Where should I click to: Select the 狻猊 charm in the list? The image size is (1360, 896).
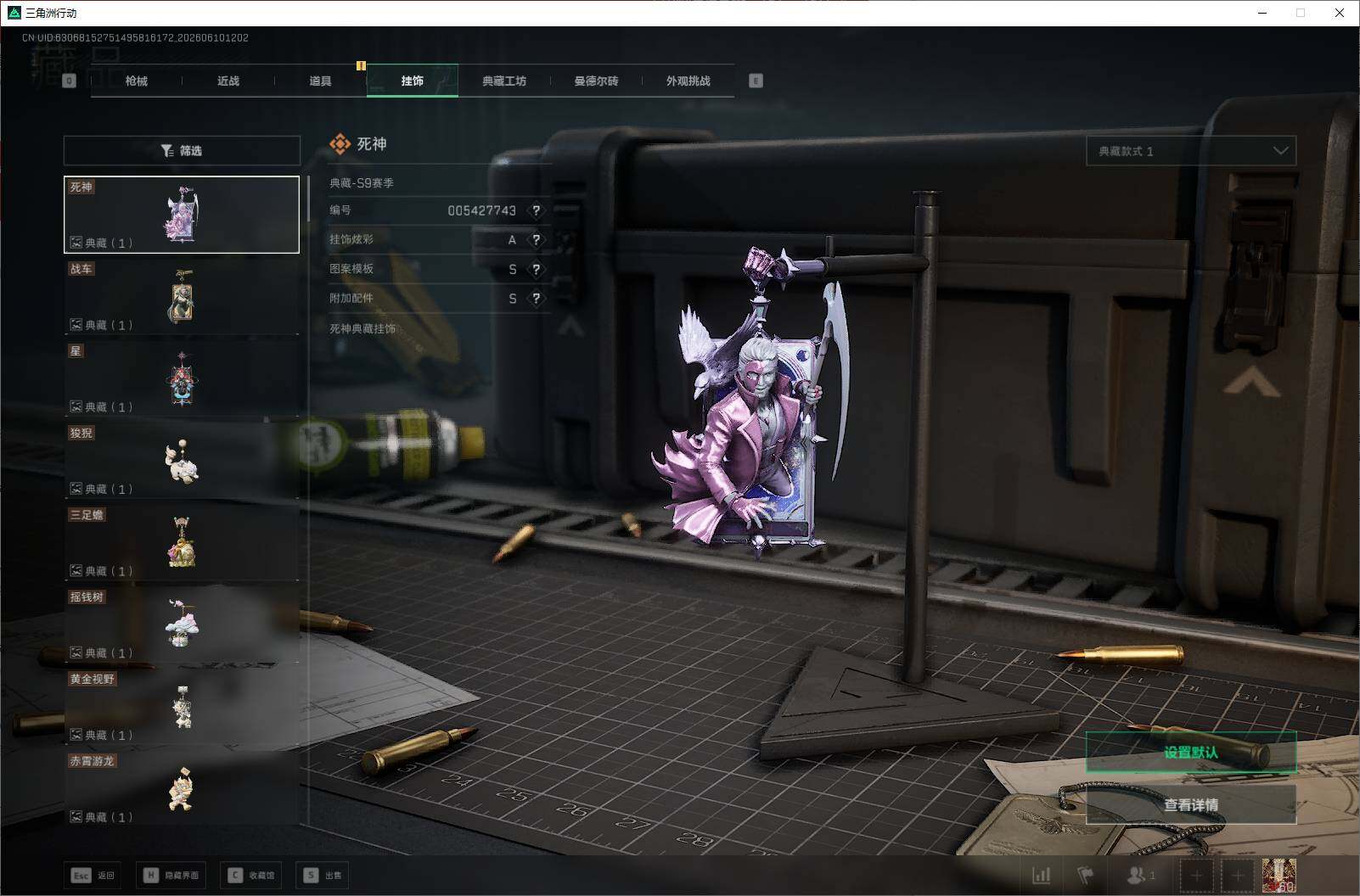182,460
